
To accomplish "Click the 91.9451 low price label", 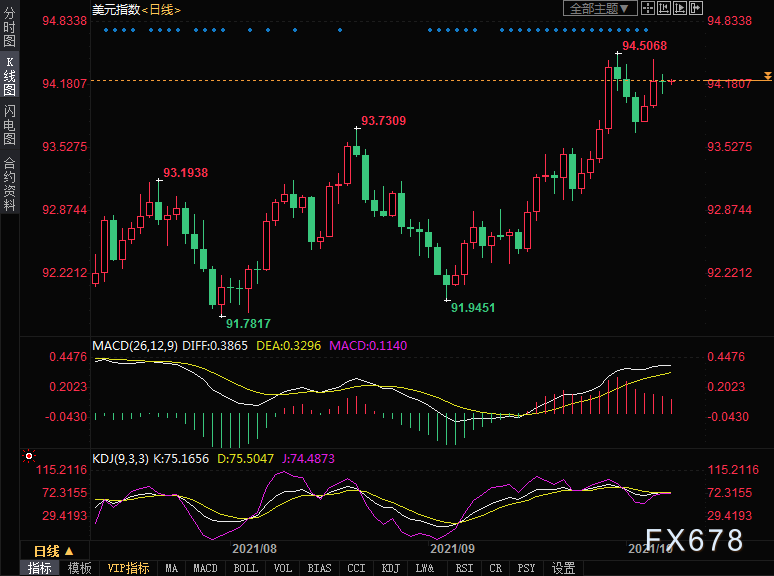I will (473, 308).
